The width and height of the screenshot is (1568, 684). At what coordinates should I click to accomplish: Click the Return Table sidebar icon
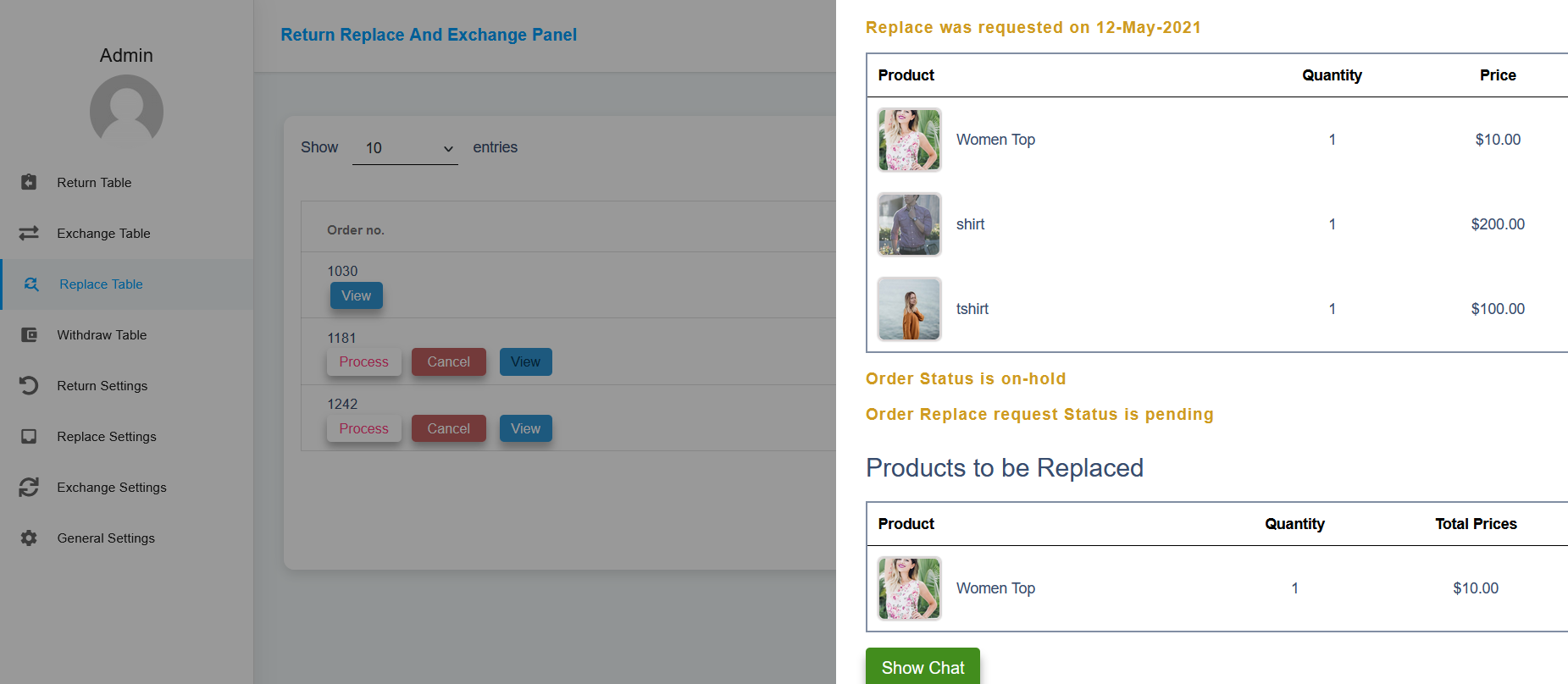pos(29,182)
